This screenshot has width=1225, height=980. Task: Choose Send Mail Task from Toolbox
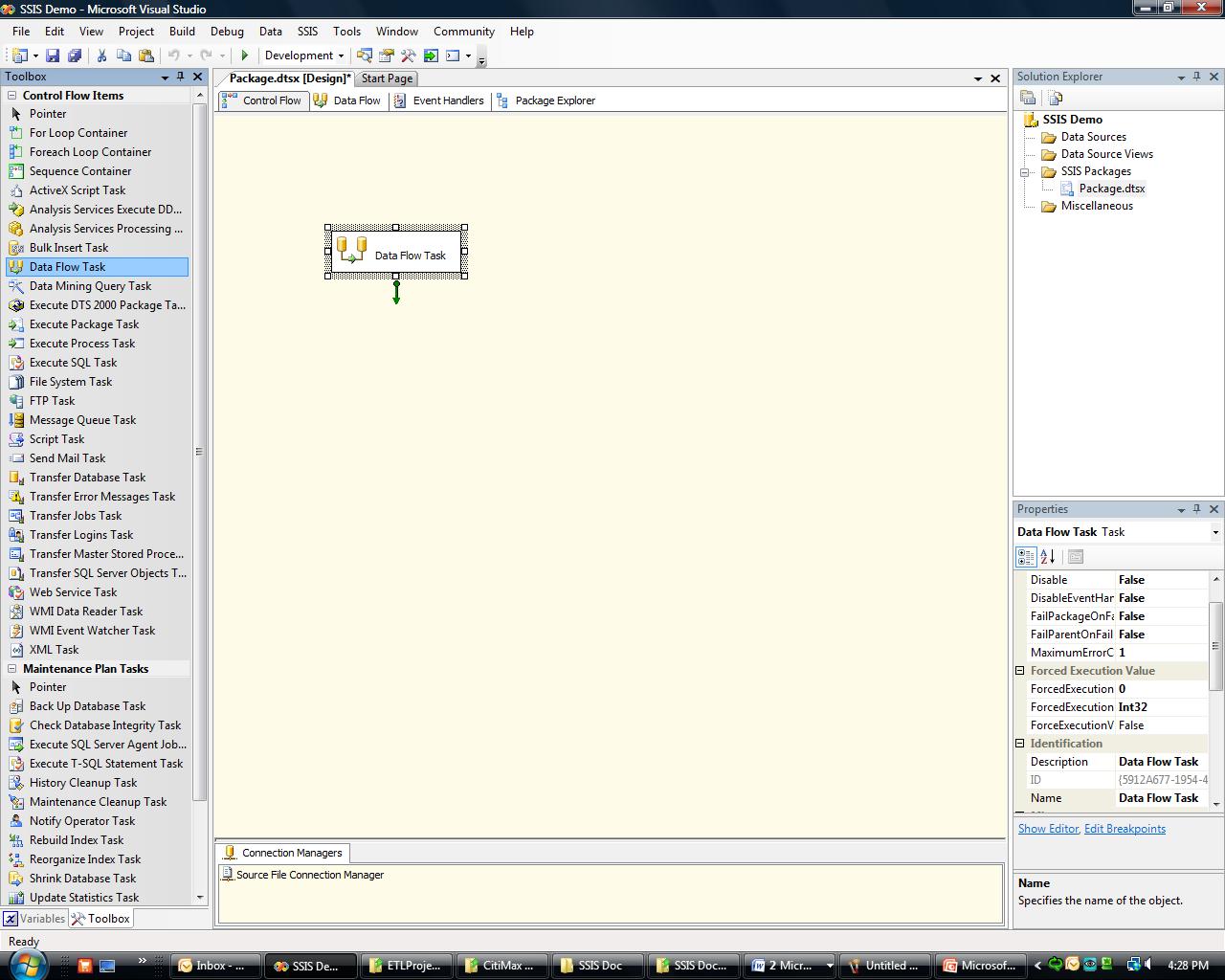(67, 458)
